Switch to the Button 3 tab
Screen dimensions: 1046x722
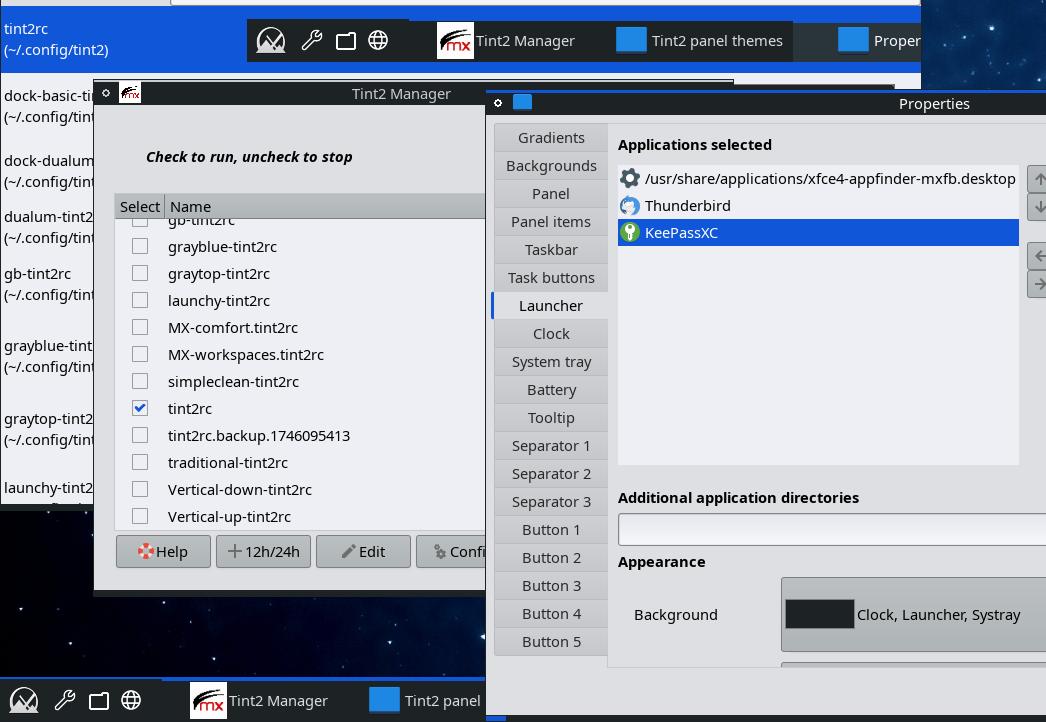coord(551,586)
